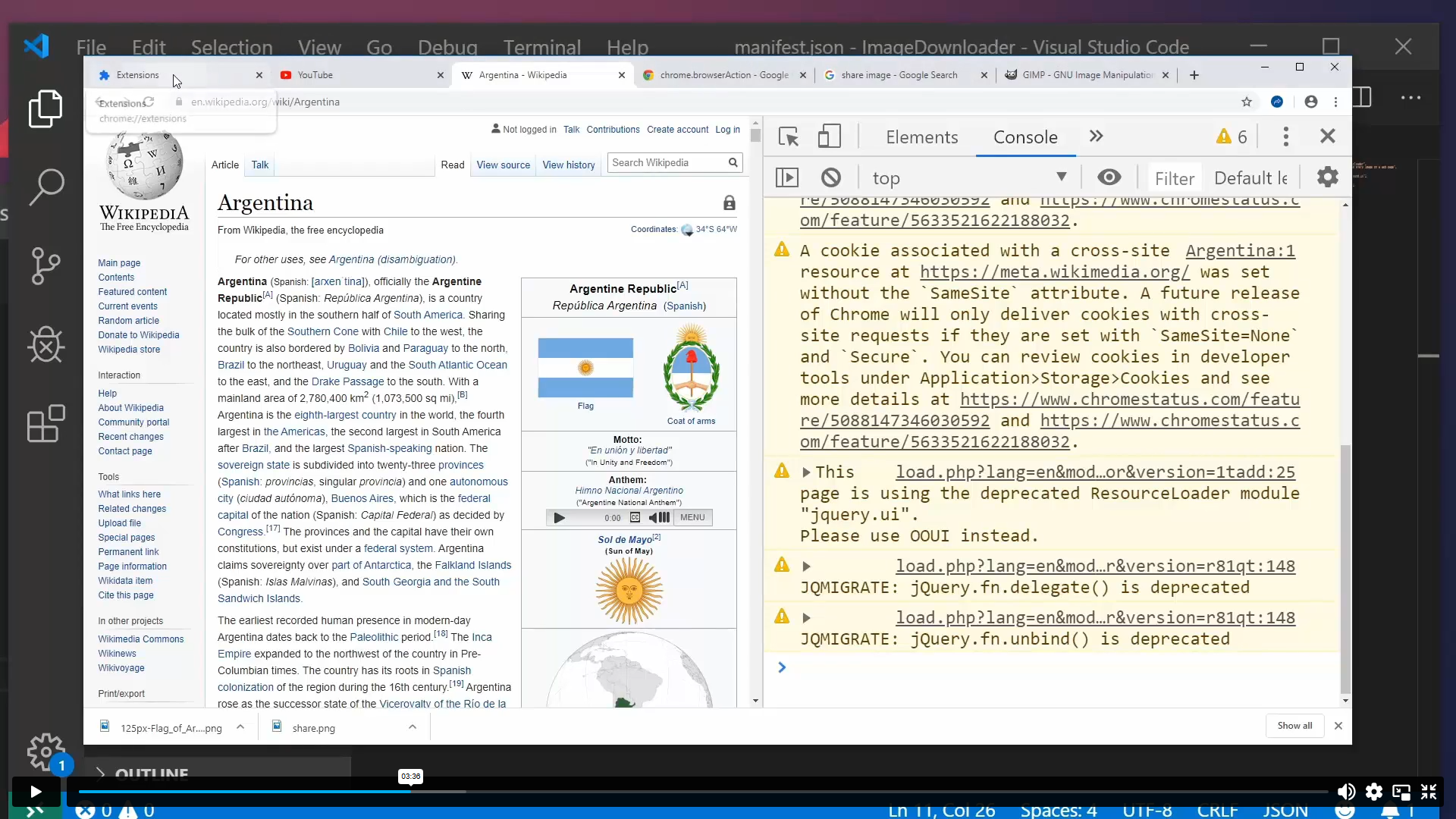Follow the Buenos Aires link

click(x=362, y=498)
